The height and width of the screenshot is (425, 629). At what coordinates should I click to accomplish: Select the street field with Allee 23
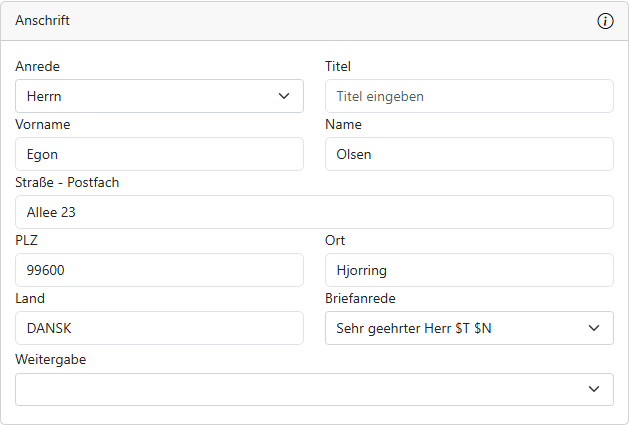coord(314,212)
